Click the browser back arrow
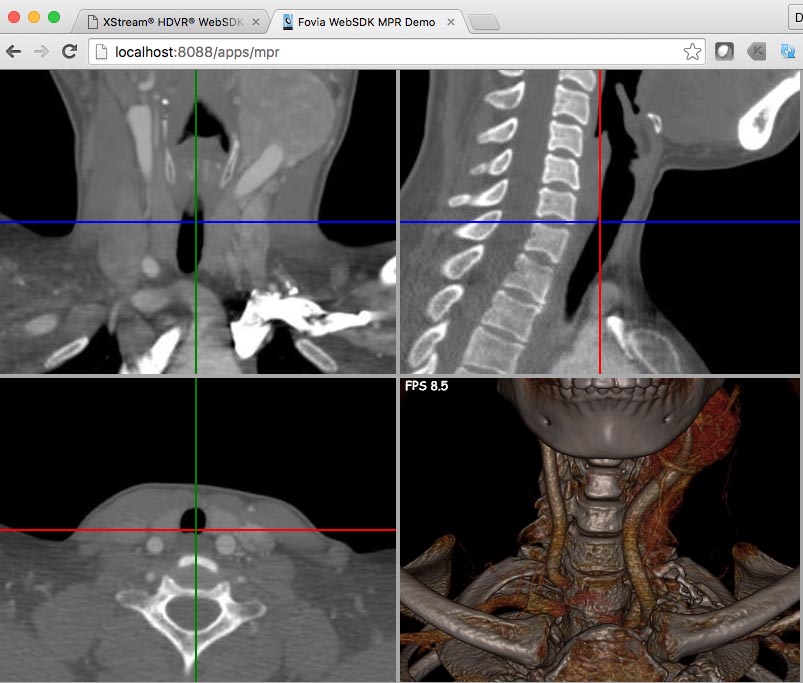The width and height of the screenshot is (803, 683). pos(14,52)
